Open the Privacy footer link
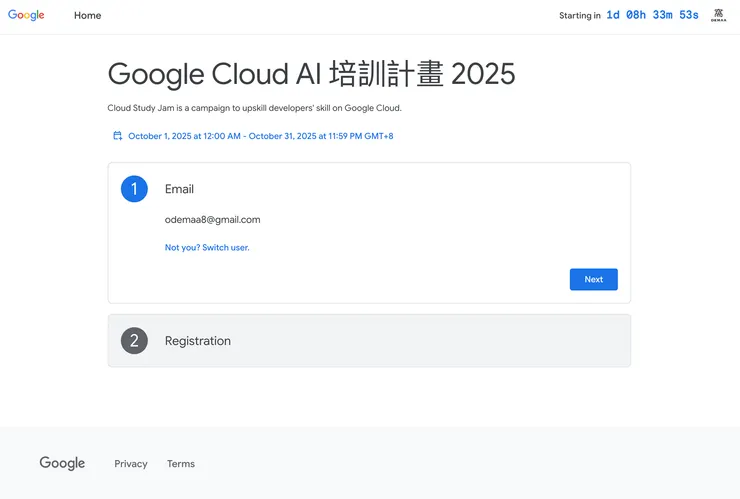 131,464
